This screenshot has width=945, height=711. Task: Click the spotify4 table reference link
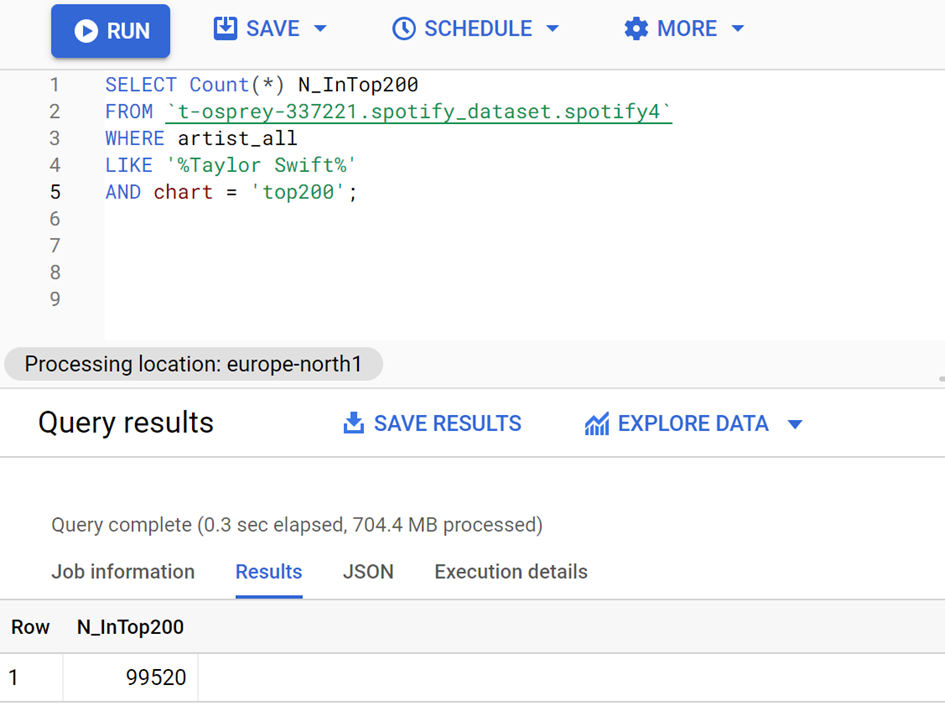(418, 111)
